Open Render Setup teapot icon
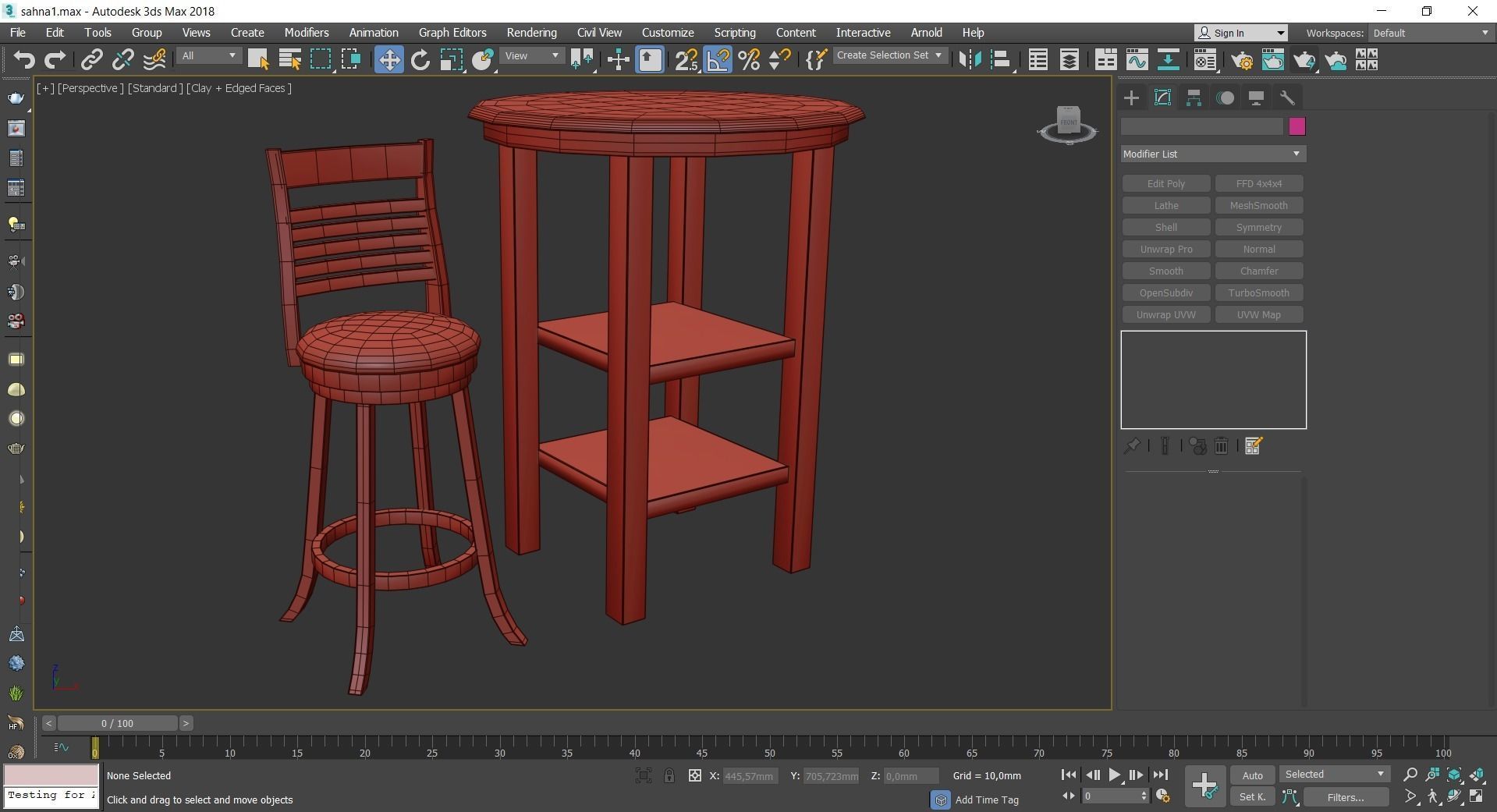 tap(1242, 60)
